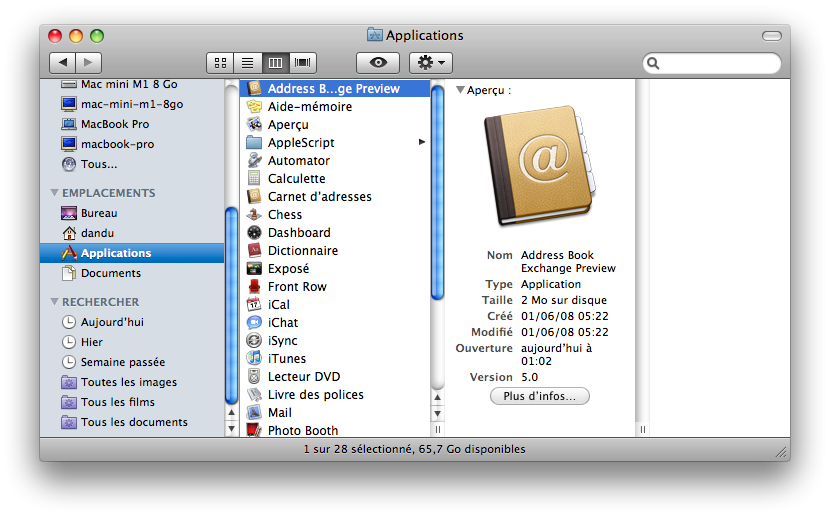Click the Quick Look eye button
This screenshot has height=516, width=830.
click(378, 63)
